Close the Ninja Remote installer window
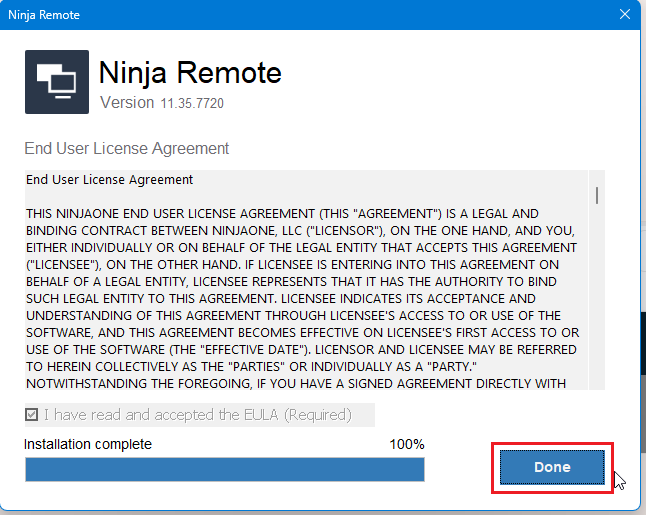 click(x=625, y=14)
